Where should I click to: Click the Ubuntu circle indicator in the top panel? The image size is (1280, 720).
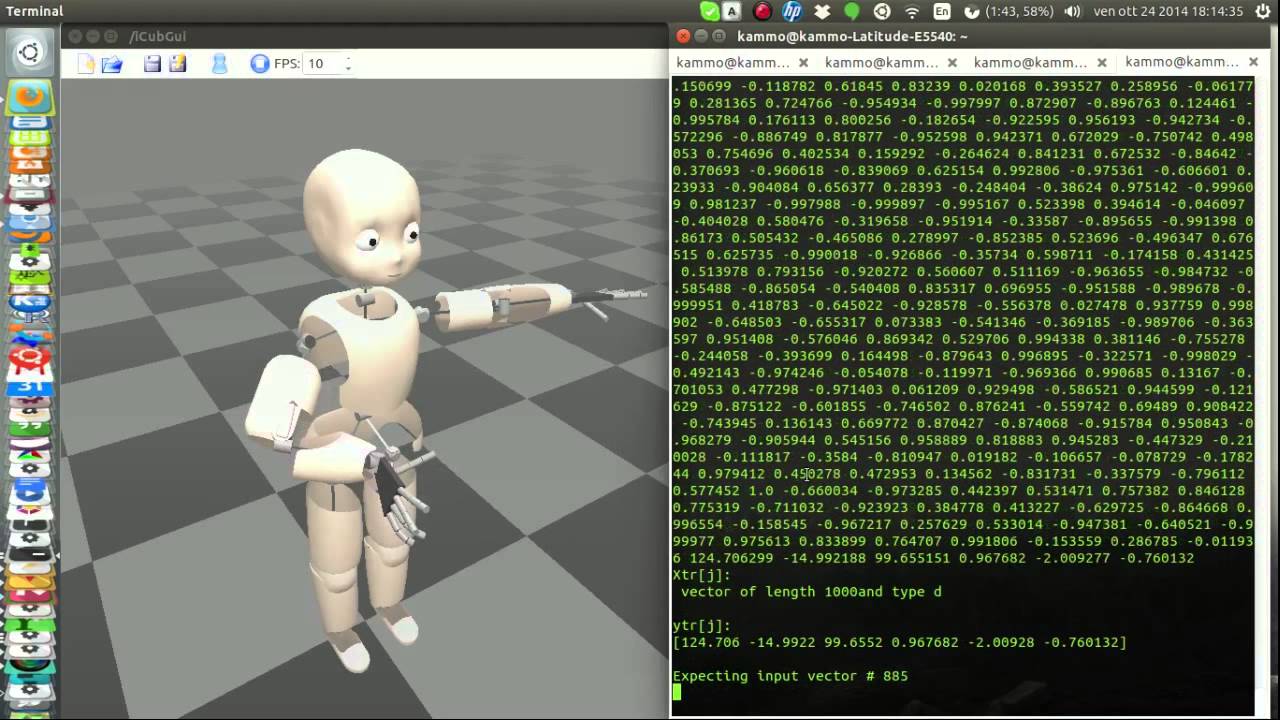[x=882, y=11]
